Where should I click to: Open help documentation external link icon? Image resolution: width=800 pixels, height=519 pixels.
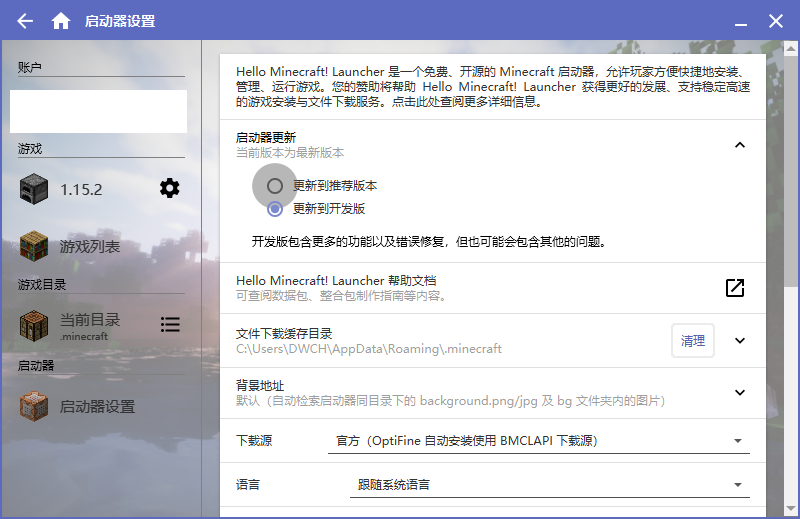[x=735, y=288]
